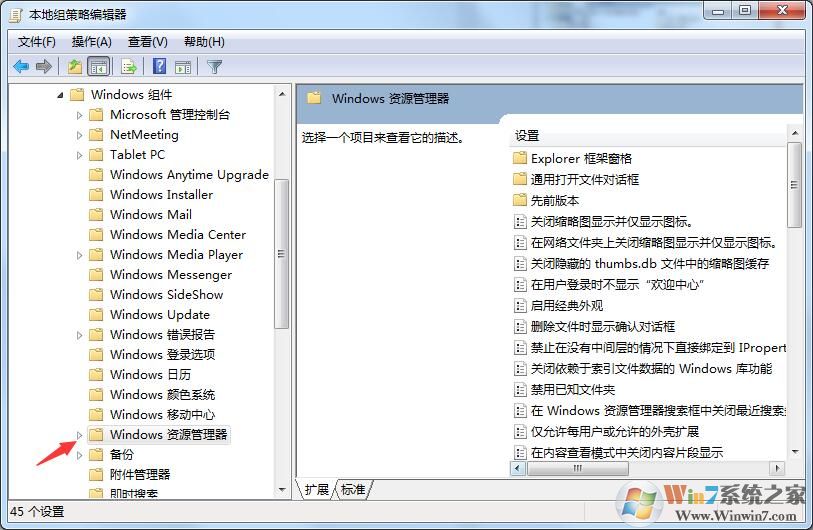This screenshot has width=813, height=530.
Task: Click settings list vertical scrollbar thumb
Action: click(794, 185)
